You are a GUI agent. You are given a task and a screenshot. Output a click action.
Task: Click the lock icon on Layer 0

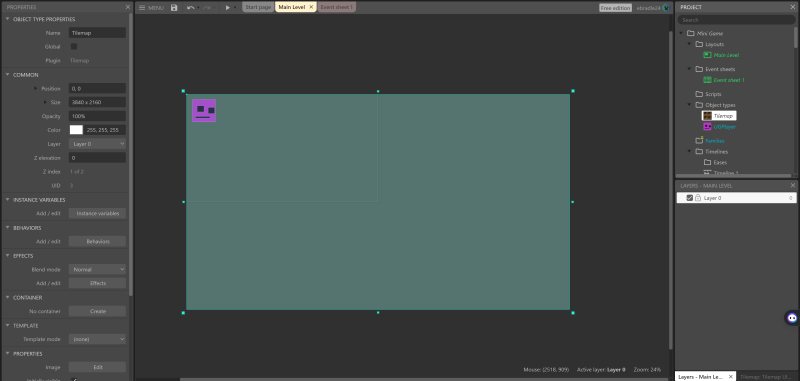(x=697, y=198)
